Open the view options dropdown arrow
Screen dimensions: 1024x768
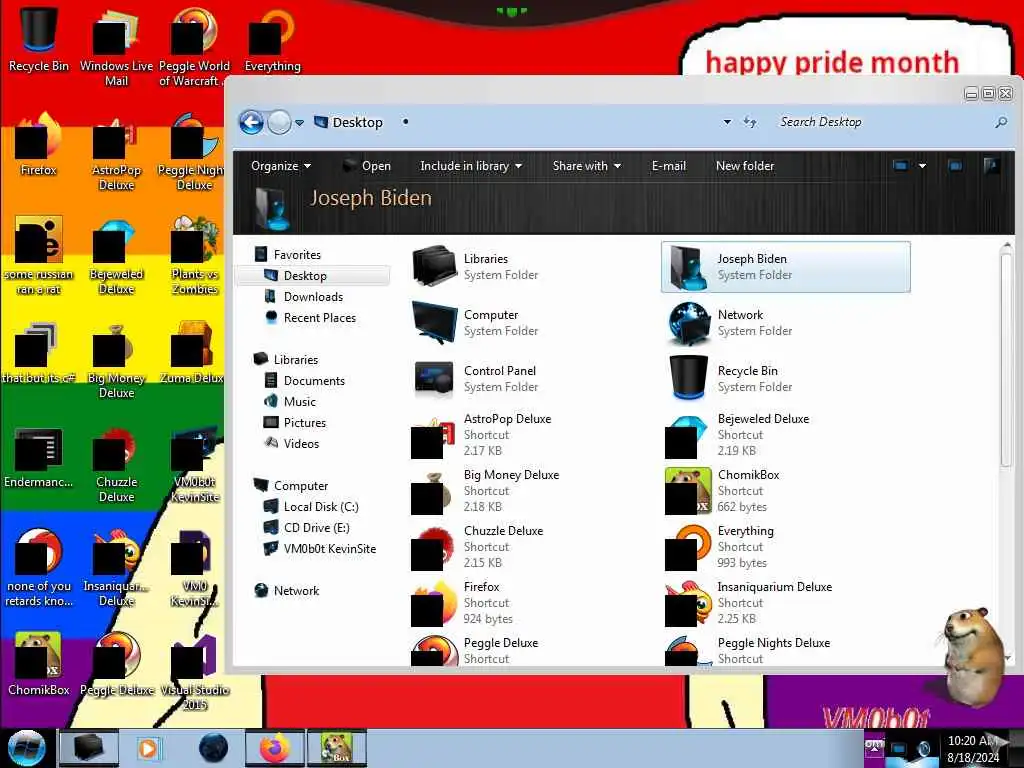922,166
